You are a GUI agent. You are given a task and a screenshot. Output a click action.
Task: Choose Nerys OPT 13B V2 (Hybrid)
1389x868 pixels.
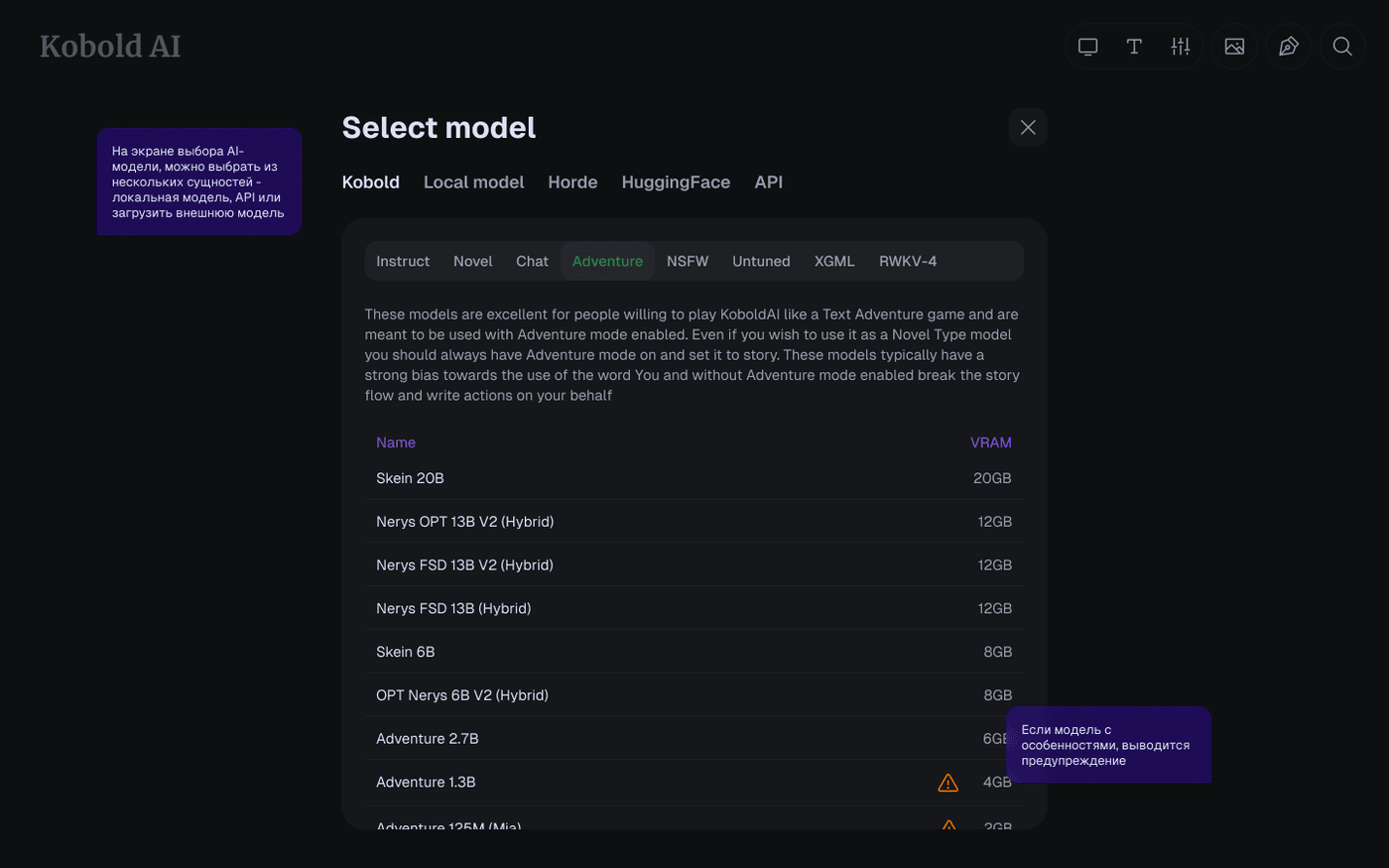coord(694,522)
